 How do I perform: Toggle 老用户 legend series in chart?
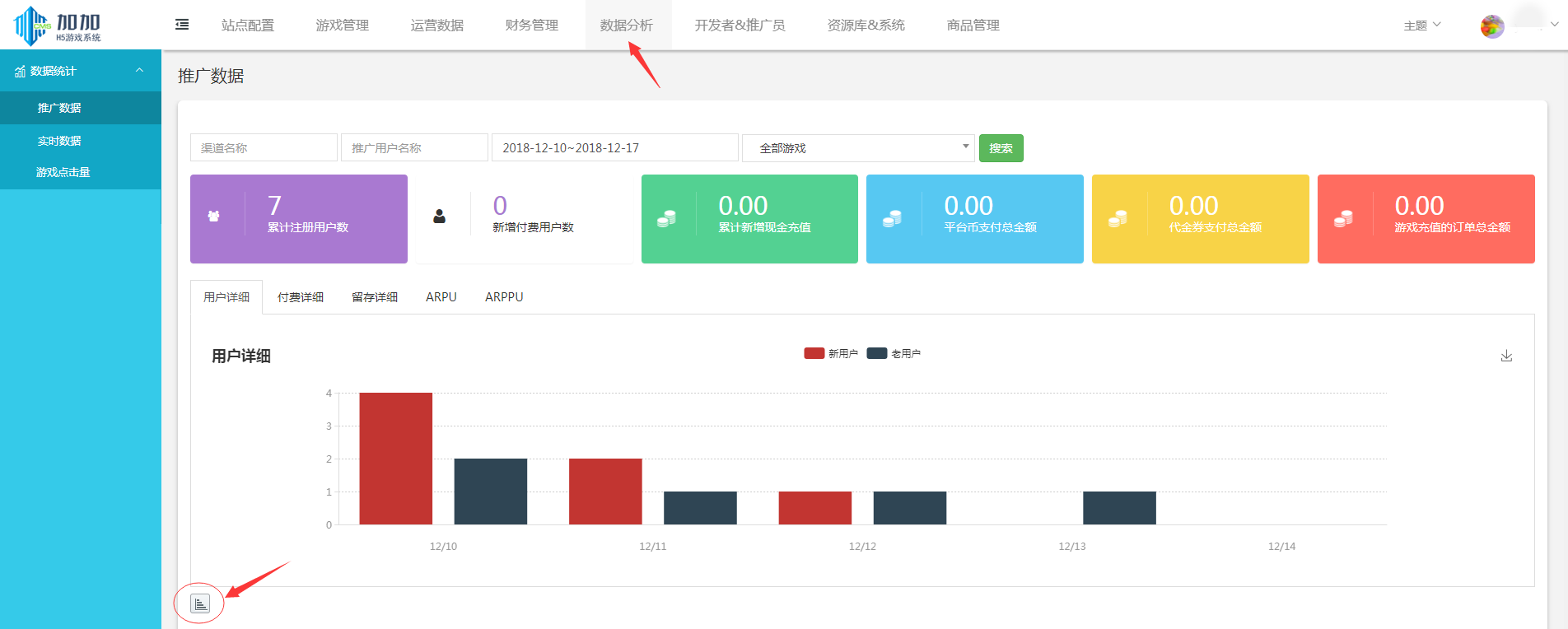[894, 353]
